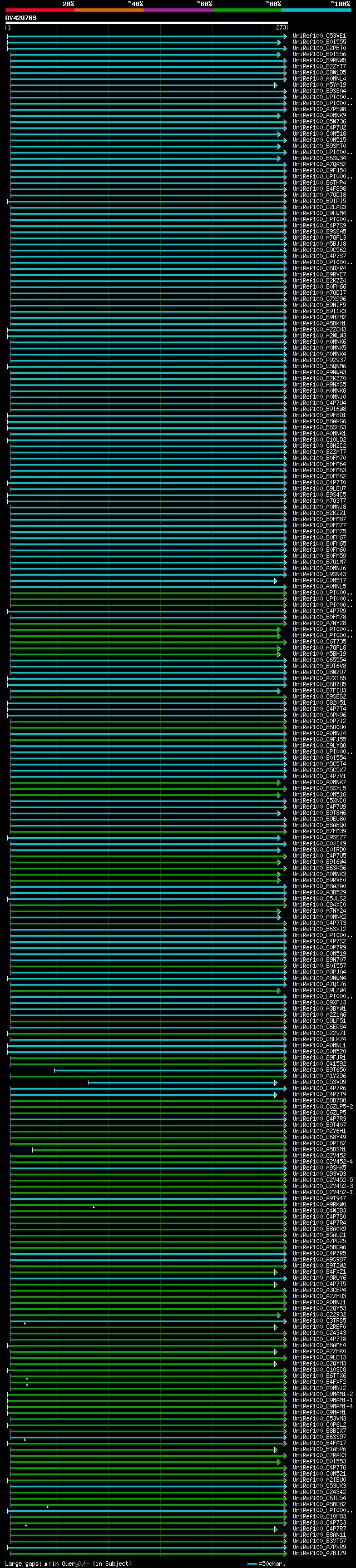Select hit UniRef100_B8AMF4

tap(319, 1344)
